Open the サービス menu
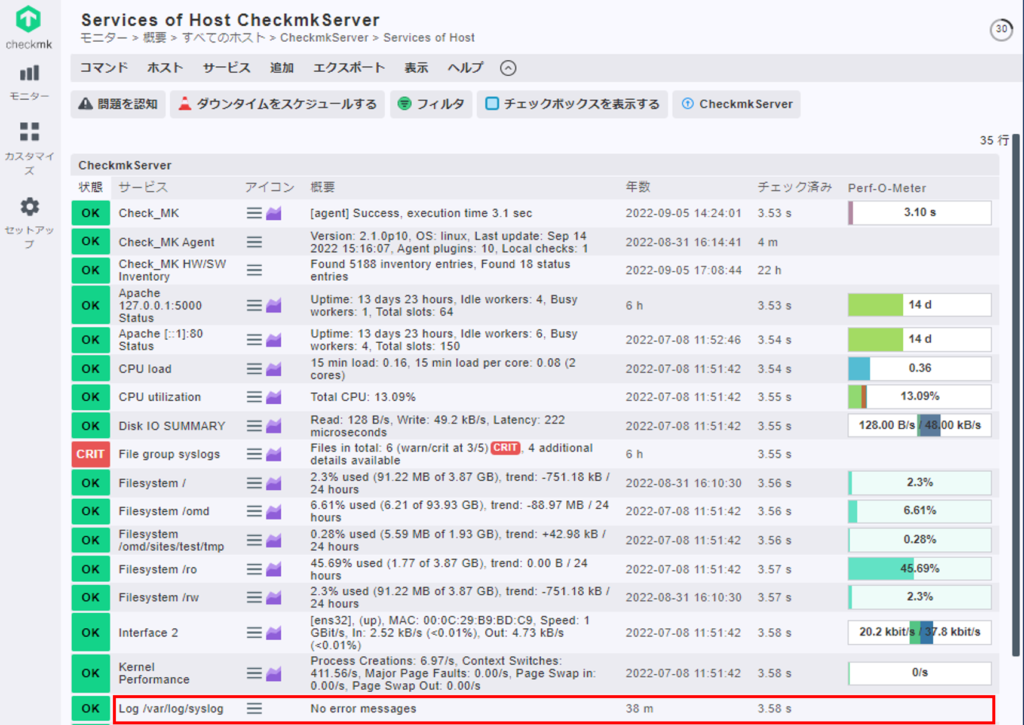This screenshot has height=725, width=1024. tap(227, 68)
